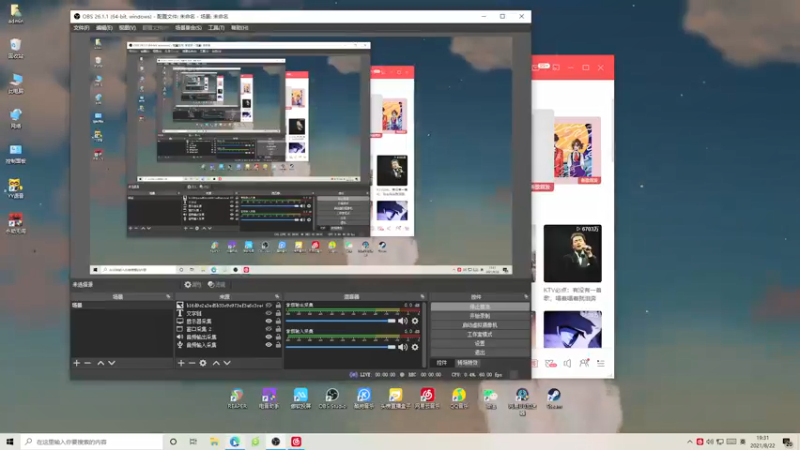Image resolution: width=800 pixels, height=450 pixels.
Task: Open the KTV singer video thumbnail in the NetEase window
Action: [x=572, y=253]
